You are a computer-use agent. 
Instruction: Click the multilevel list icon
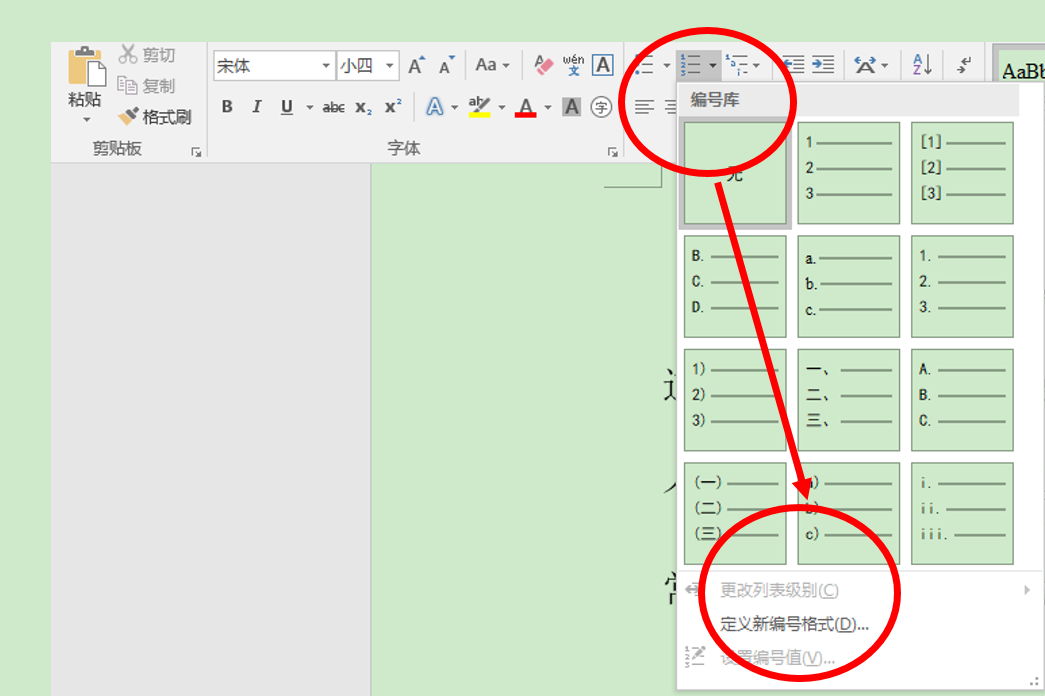(x=737, y=65)
